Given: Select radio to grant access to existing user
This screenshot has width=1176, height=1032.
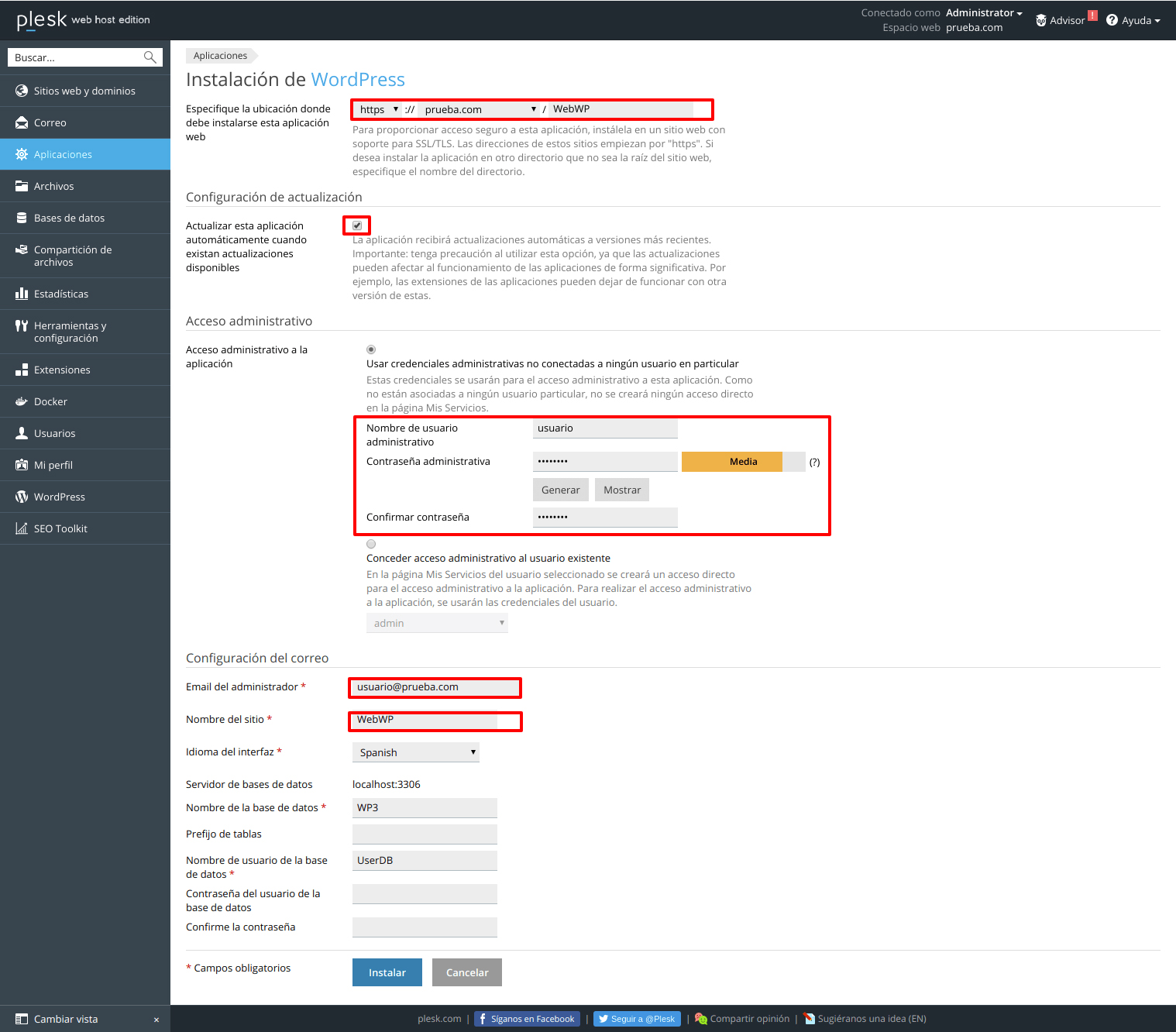Looking at the screenshot, I should coord(371,544).
